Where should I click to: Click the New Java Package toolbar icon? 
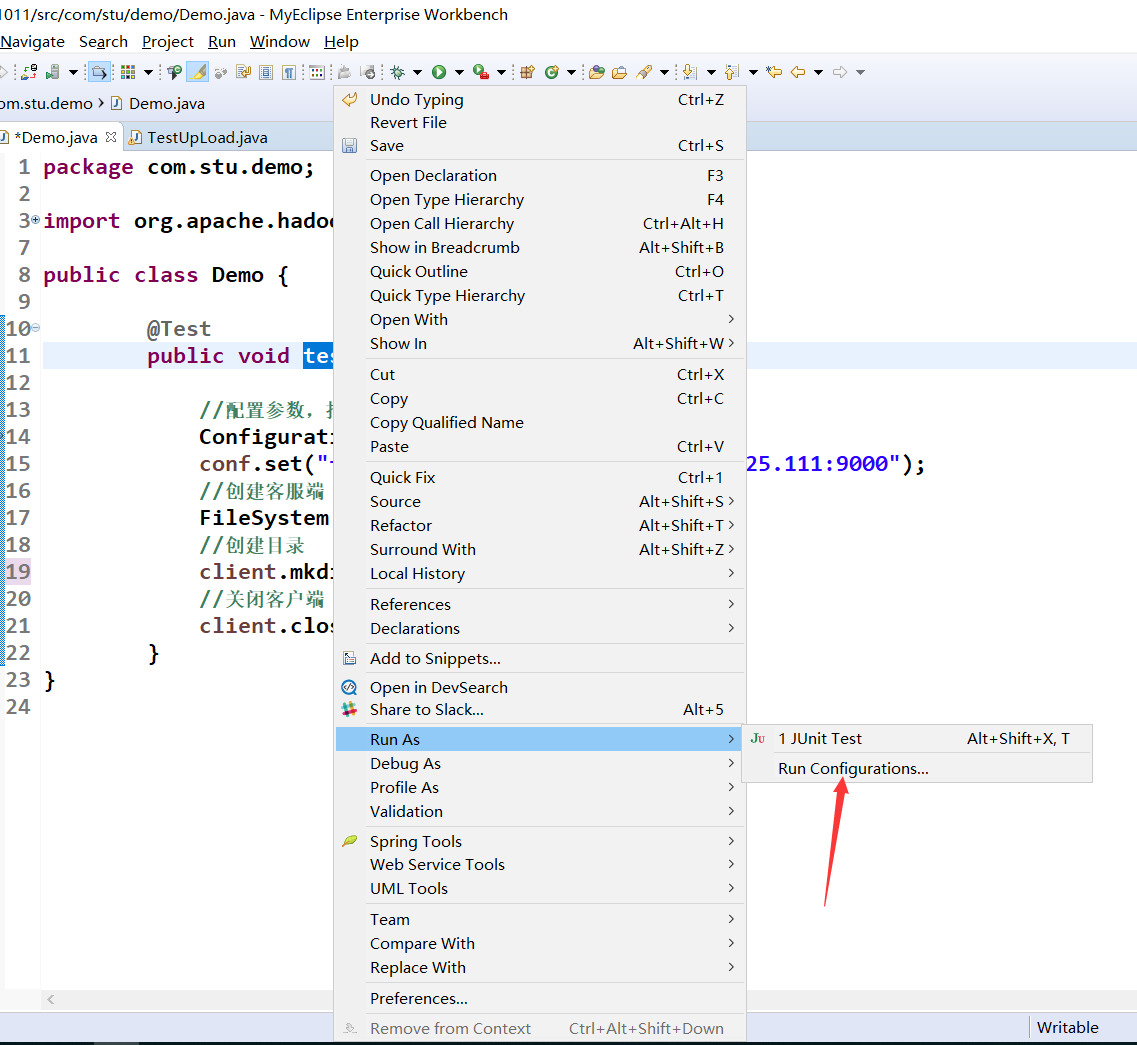[527, 72]
